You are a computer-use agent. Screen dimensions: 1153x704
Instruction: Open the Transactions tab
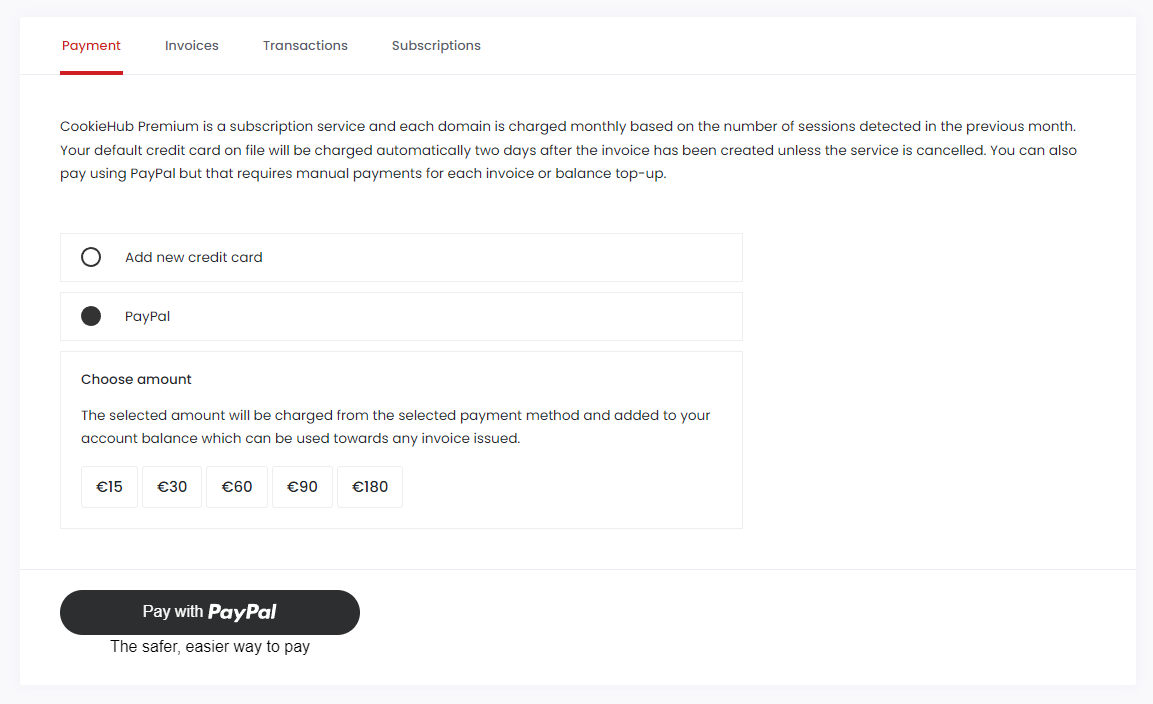click(x=305, y=45)
